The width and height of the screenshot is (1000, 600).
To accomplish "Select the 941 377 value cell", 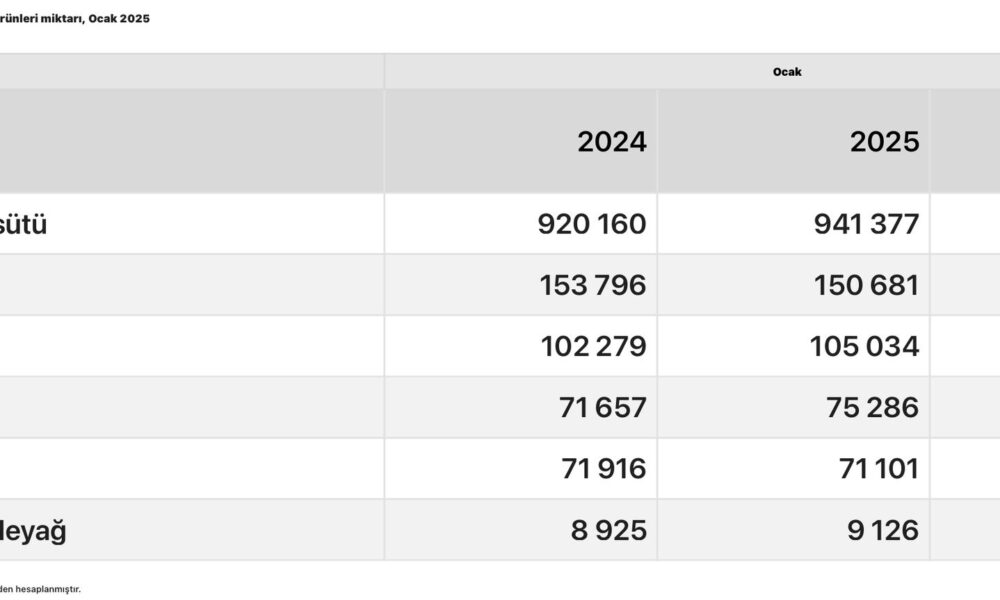I will 866,224.
